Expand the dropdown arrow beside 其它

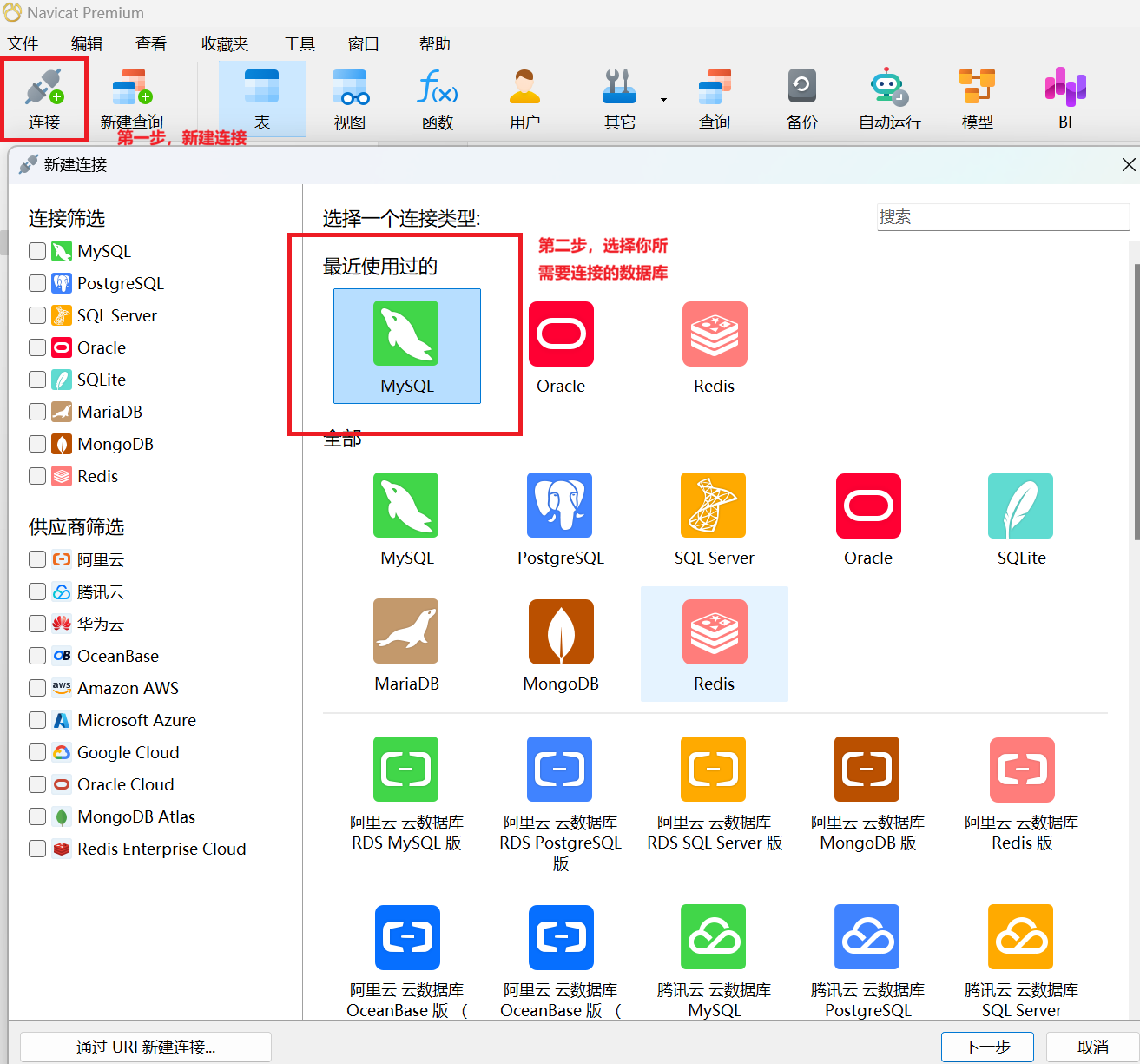pyautogui.click(x=663, y=100)
